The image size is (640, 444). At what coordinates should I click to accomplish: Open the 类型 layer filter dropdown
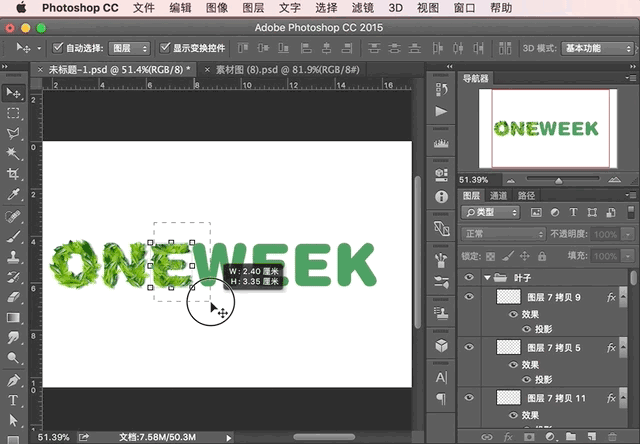point(491,212)
